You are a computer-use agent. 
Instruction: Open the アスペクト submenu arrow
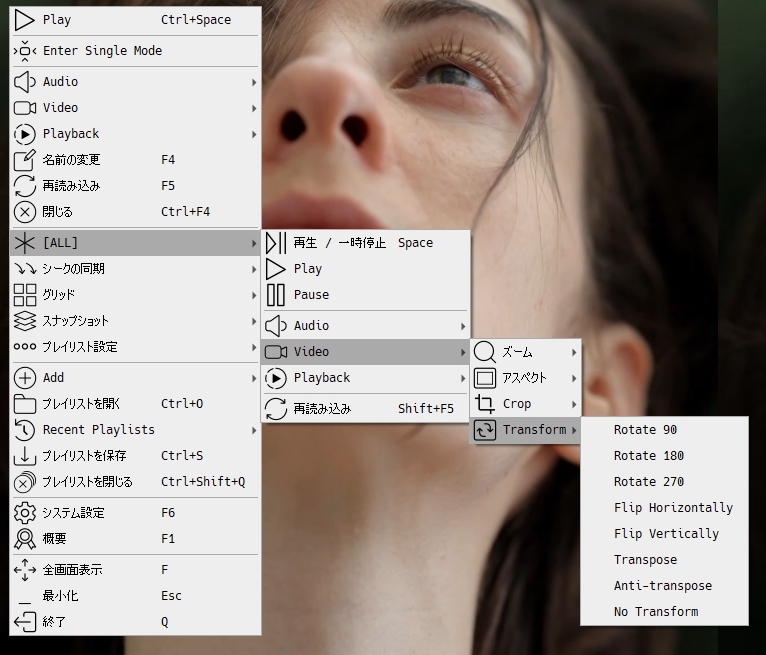pos(574,378)
